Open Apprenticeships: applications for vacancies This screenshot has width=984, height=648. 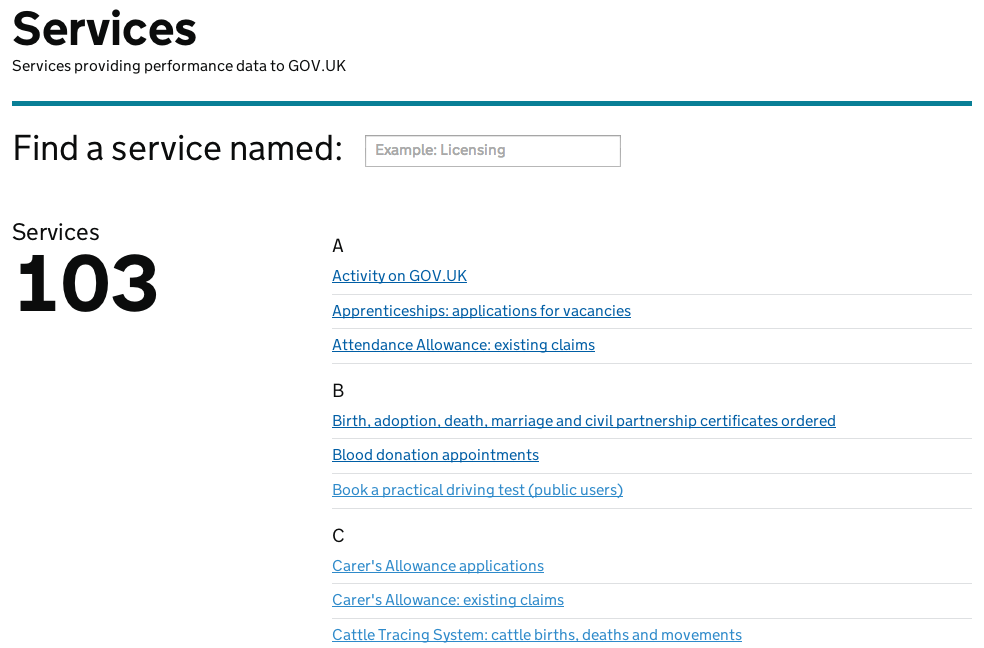point(481,311)
